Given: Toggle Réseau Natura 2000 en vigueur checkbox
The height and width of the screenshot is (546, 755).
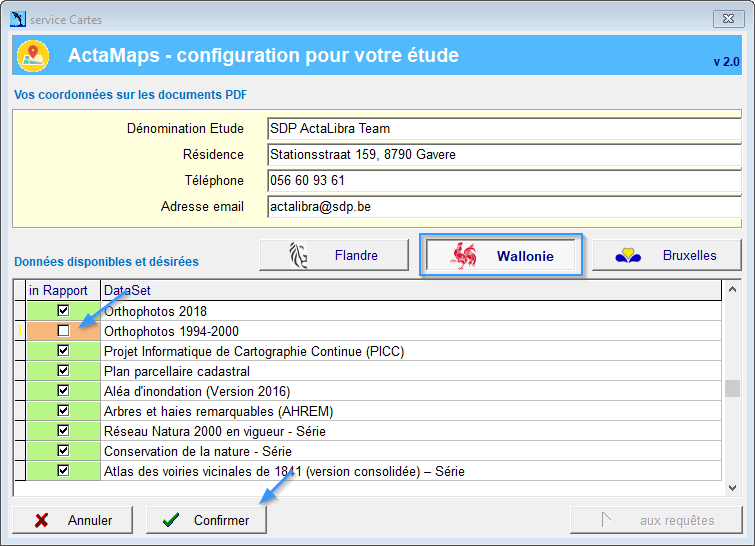Looking at the screenshot, I should (x=63, y=430).
